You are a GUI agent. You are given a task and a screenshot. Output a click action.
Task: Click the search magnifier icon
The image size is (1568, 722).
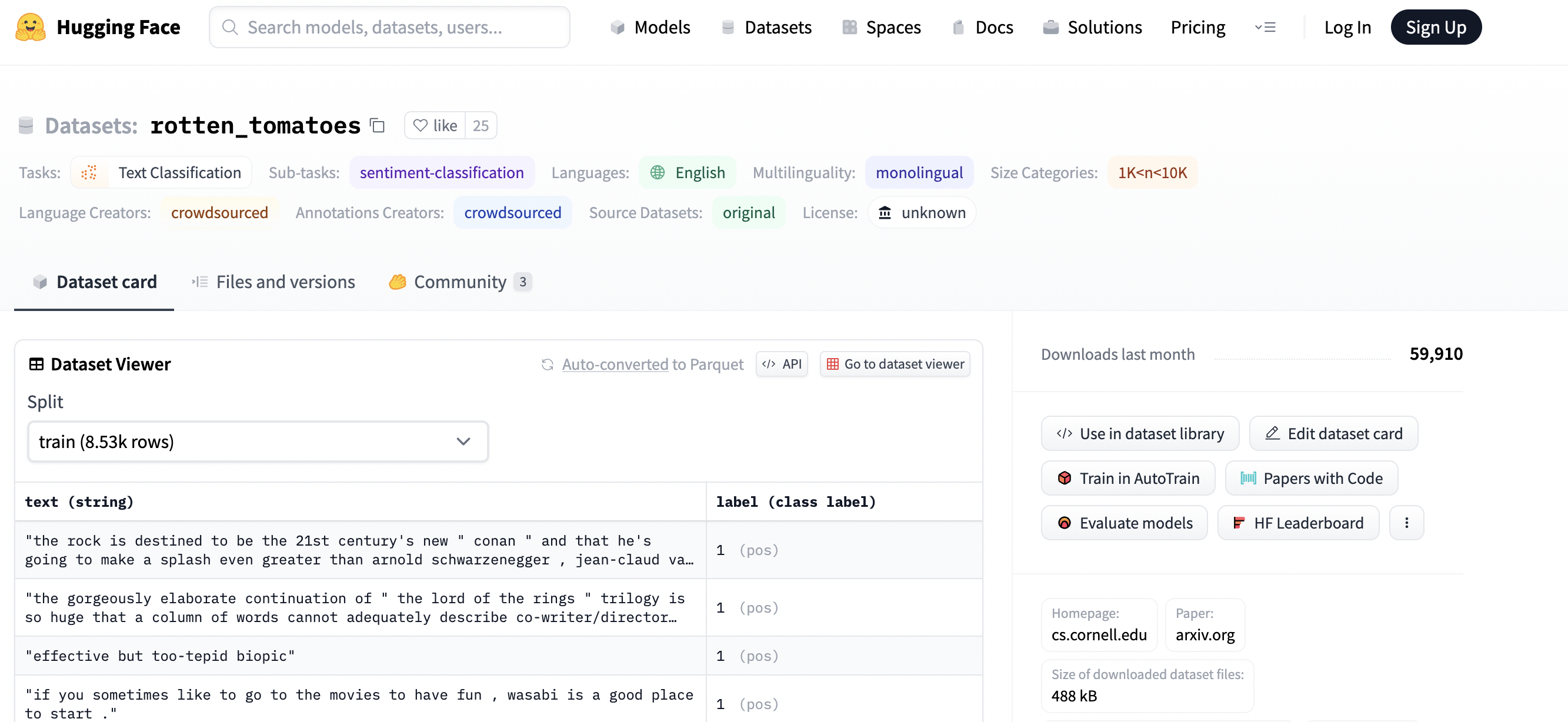pyautogui.click(x=229, y=28)
